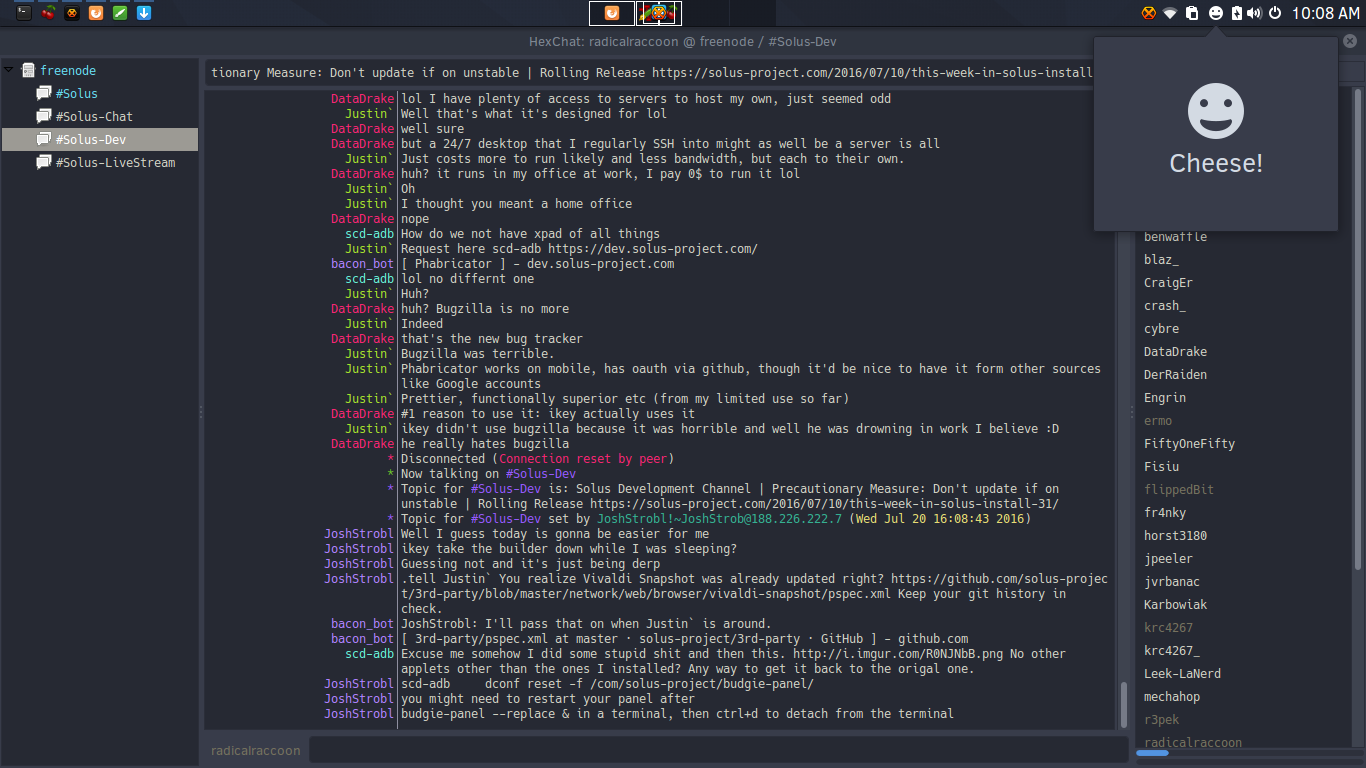Click the large smiley in the Cheese popup
This screenshot has height=768, width=1366.
click(1216, 111)
